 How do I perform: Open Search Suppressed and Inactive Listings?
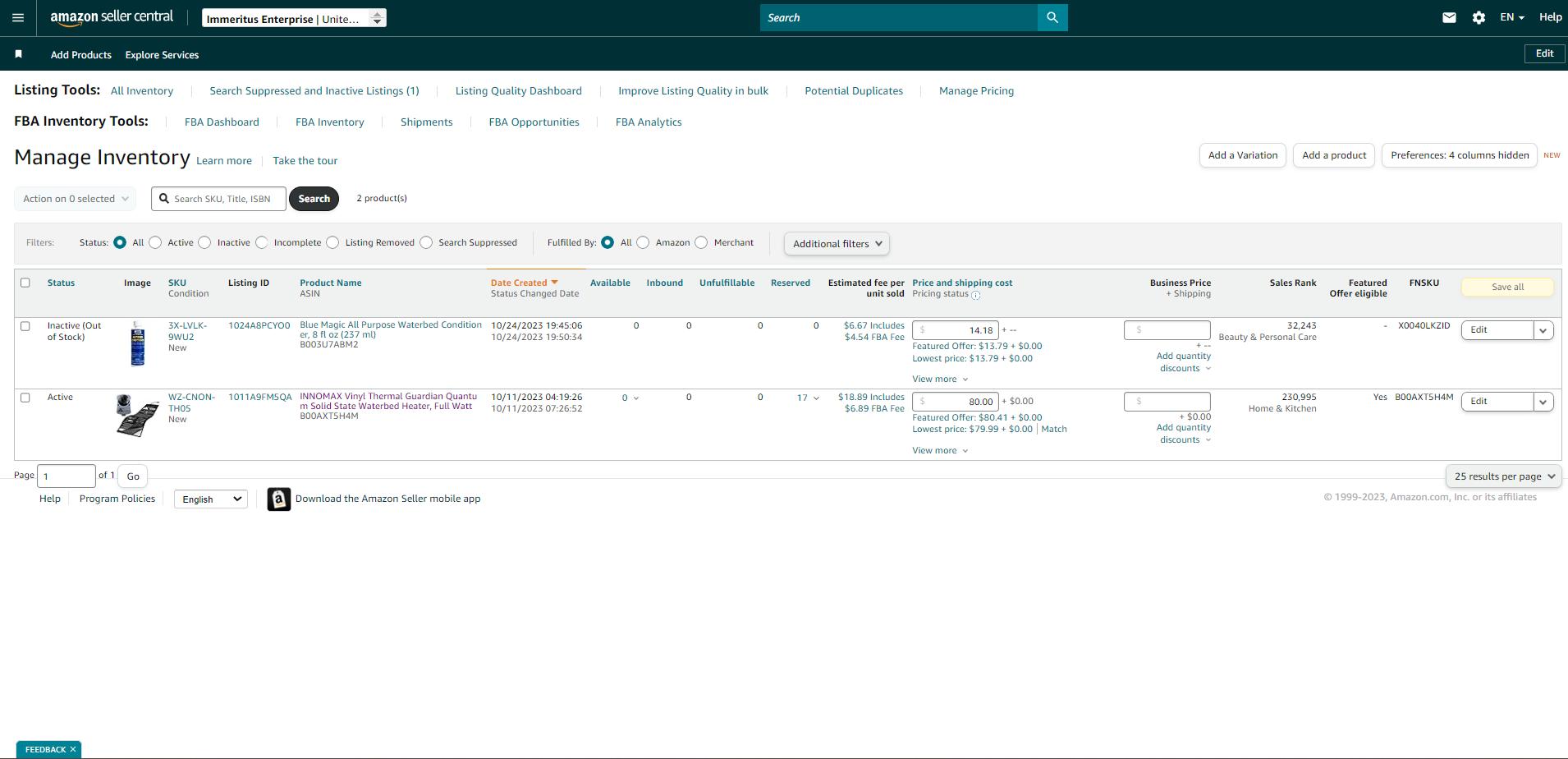click(x=314, y=91)
